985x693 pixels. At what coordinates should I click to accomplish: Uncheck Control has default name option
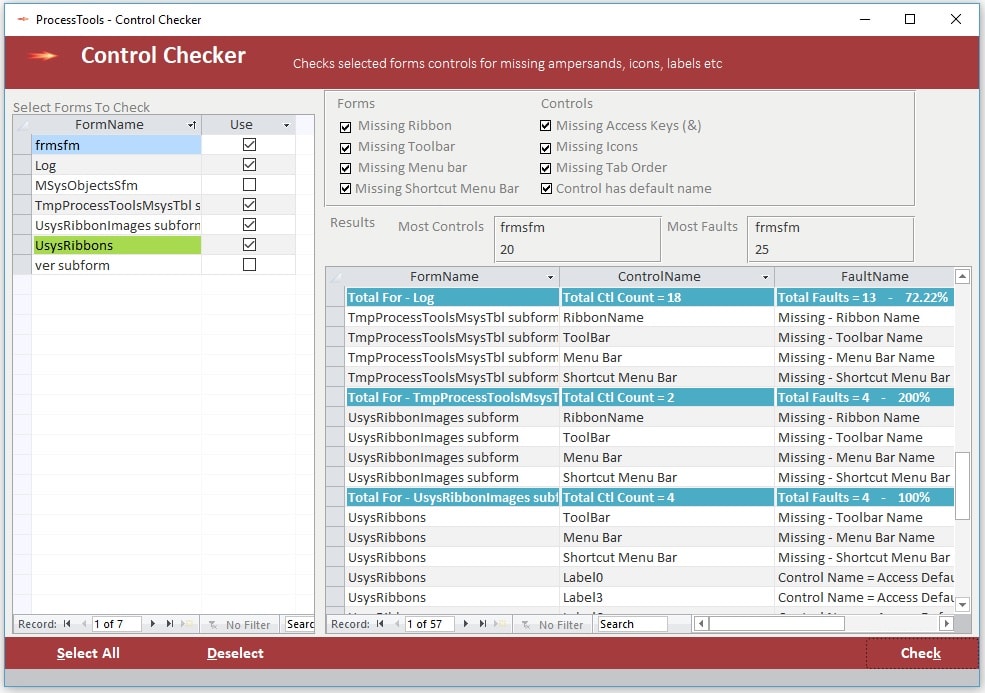[x=546, y=188]
